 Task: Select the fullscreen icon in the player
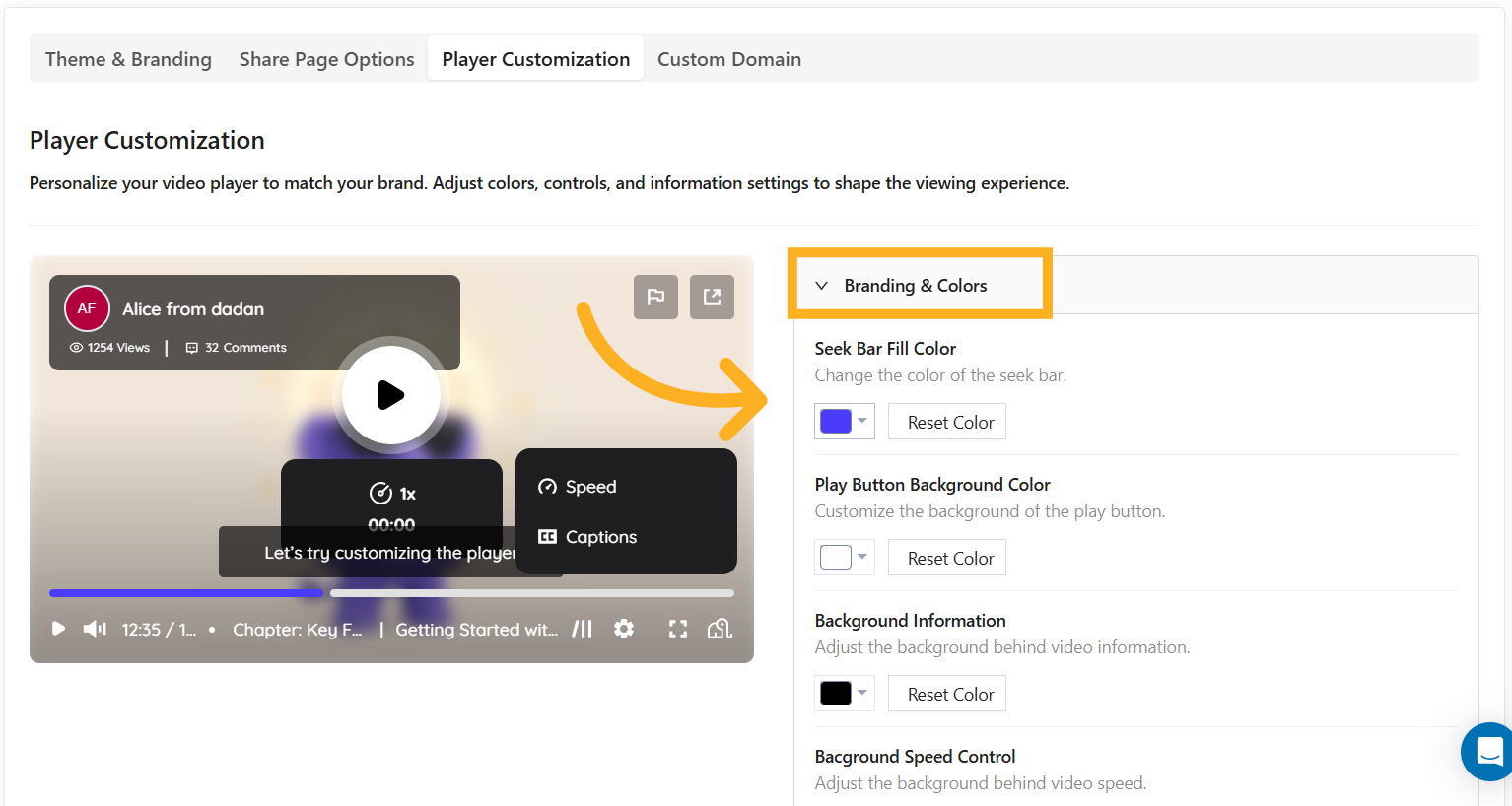pyautogui.click(x=678, y=628)
